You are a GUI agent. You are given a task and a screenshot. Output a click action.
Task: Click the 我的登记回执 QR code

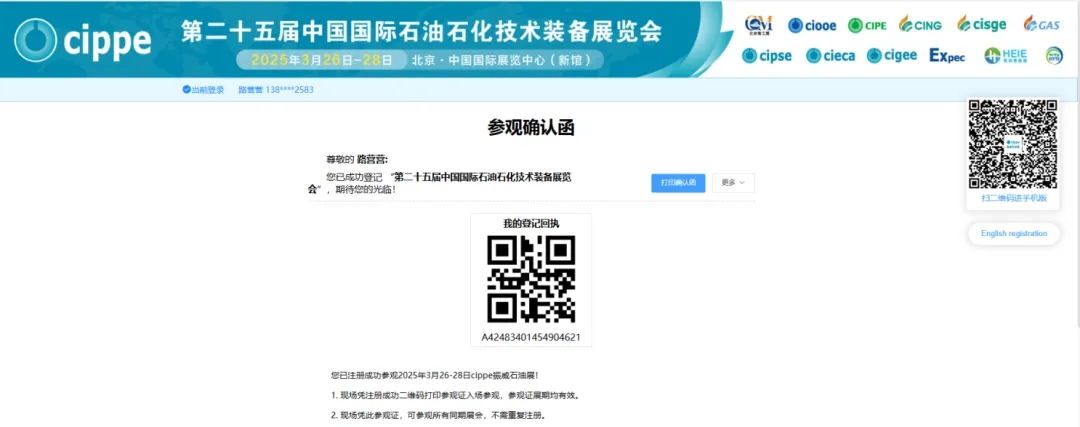(531, 279)
